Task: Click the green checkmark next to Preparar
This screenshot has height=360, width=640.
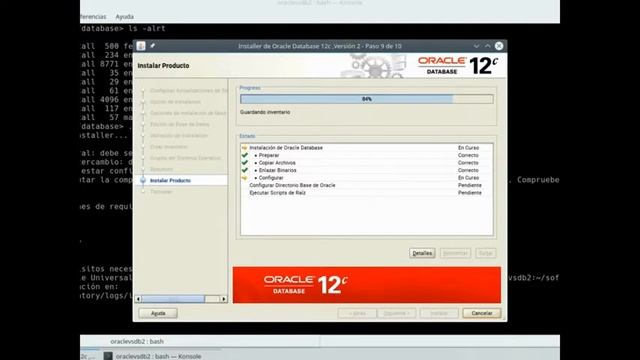Action: tap(244, 155)
